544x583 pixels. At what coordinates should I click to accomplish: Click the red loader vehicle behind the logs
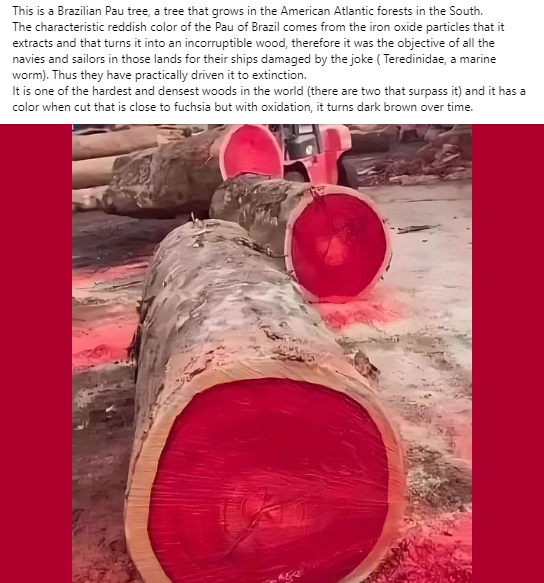point(316,152)
